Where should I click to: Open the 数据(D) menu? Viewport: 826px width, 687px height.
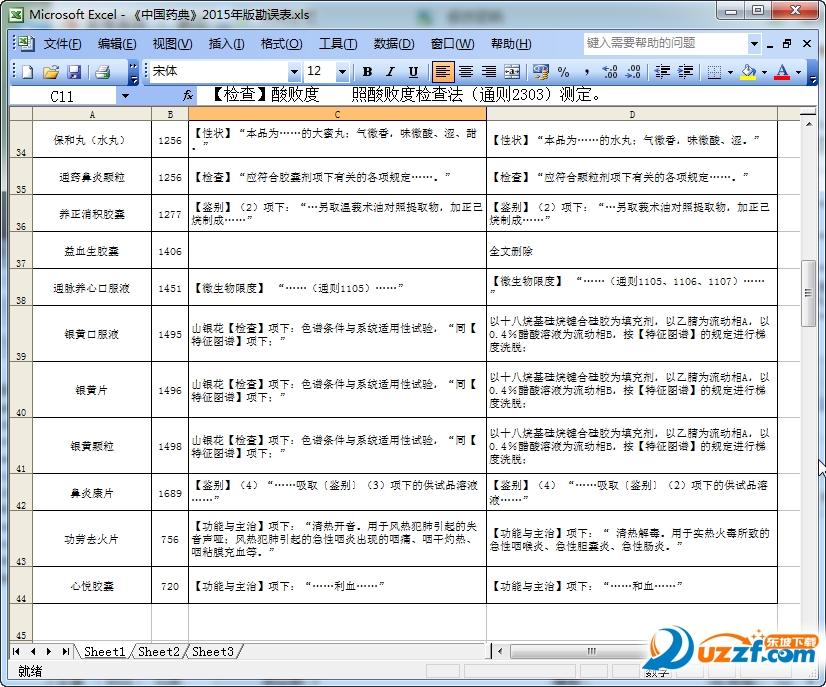(x=394, y=44)
